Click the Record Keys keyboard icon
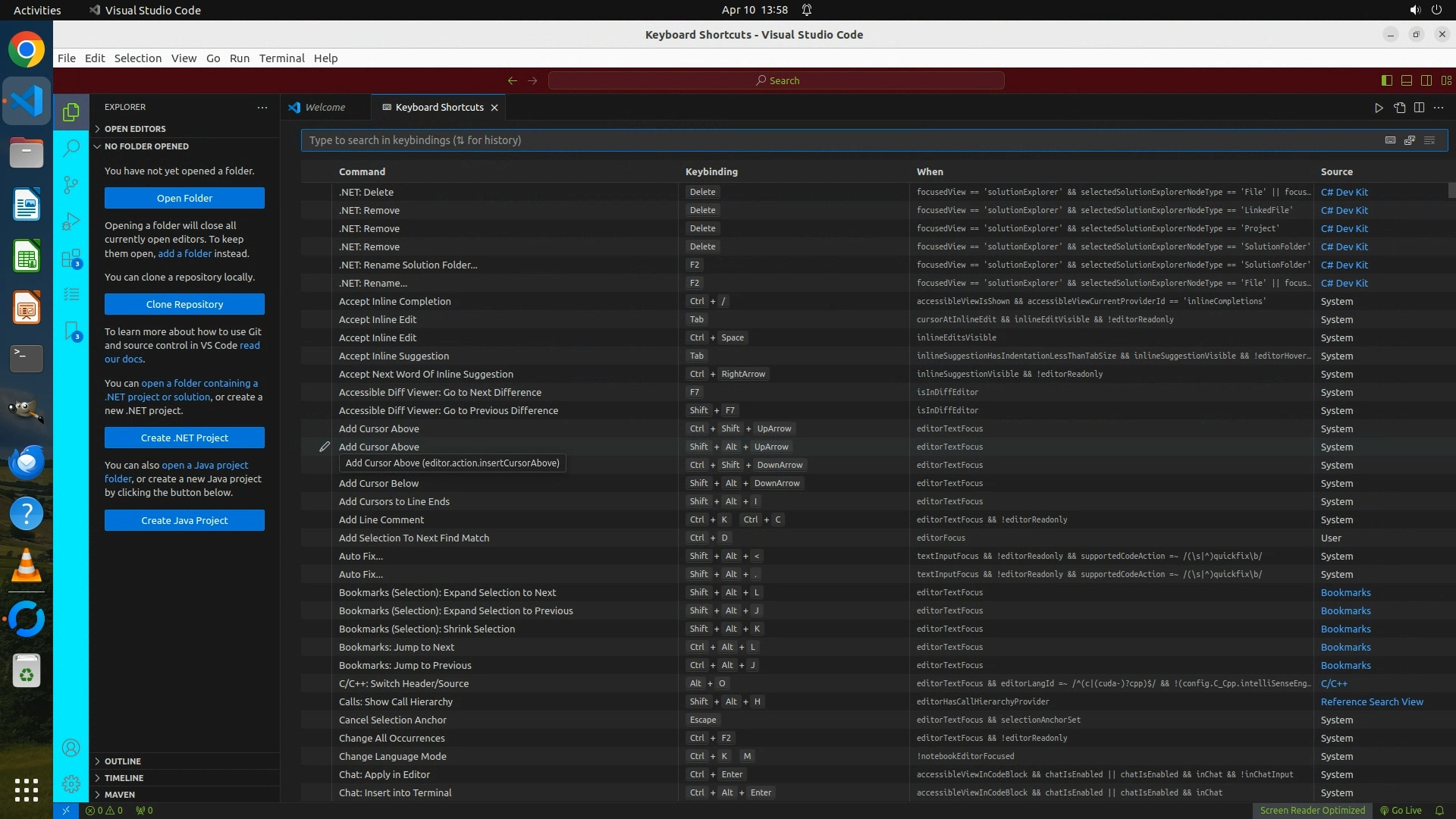 tap(1390, 140)
